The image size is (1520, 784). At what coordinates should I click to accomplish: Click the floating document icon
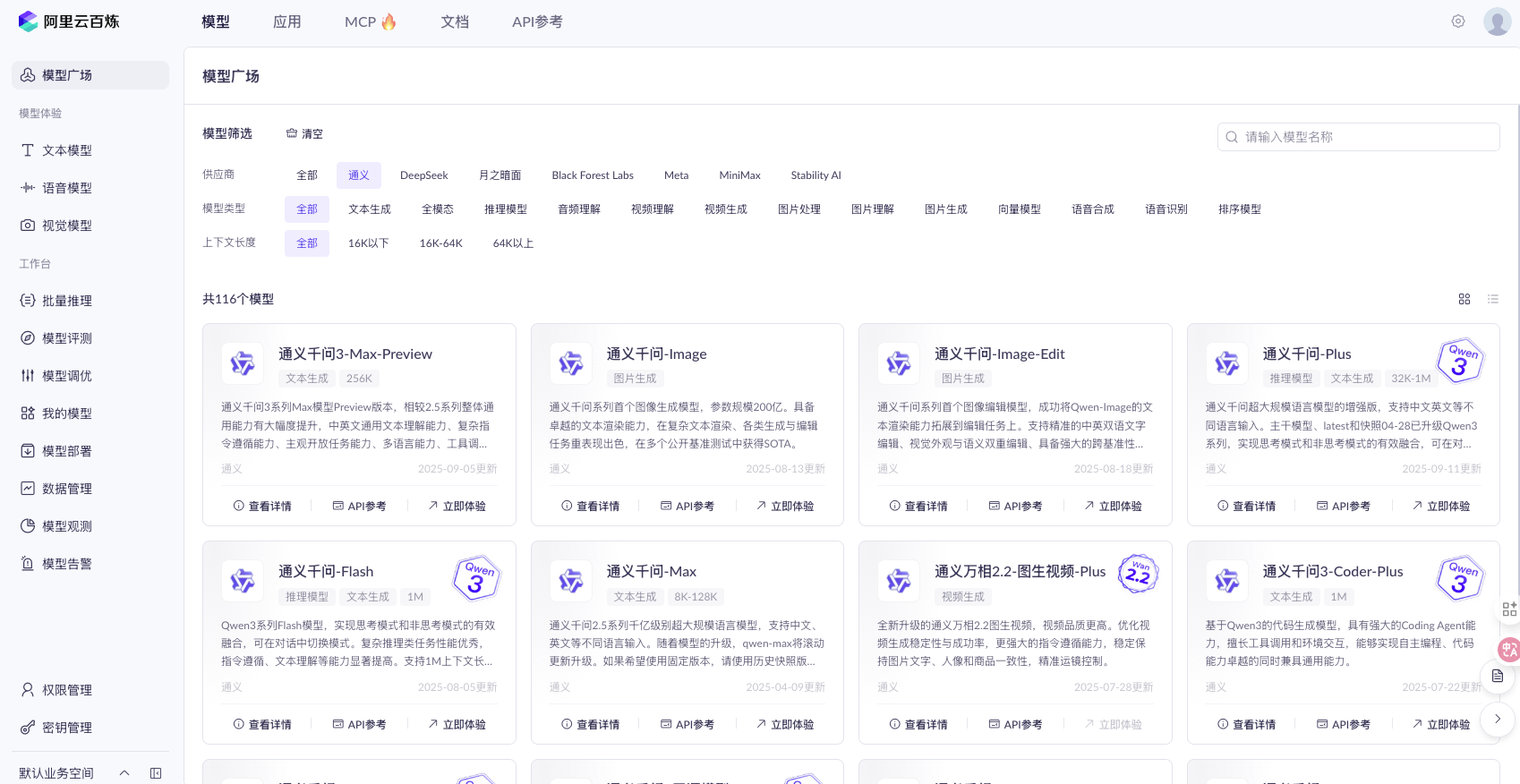pos(1498,676)
